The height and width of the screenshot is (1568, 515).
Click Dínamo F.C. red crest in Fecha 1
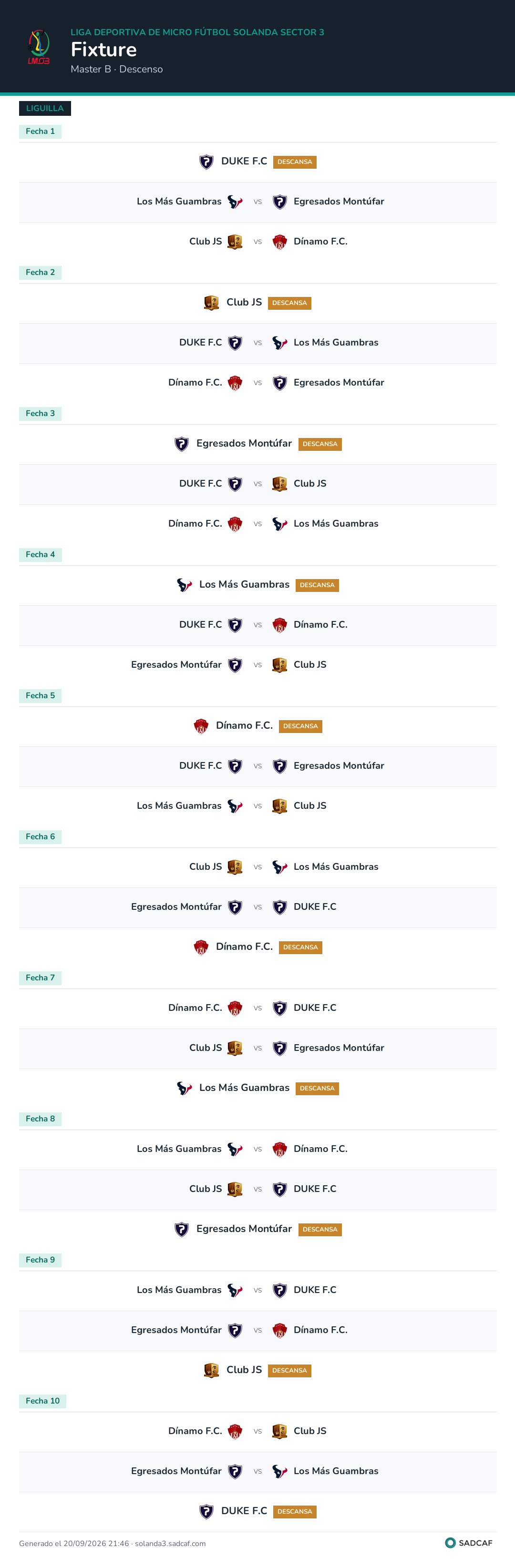click(279, 242)
